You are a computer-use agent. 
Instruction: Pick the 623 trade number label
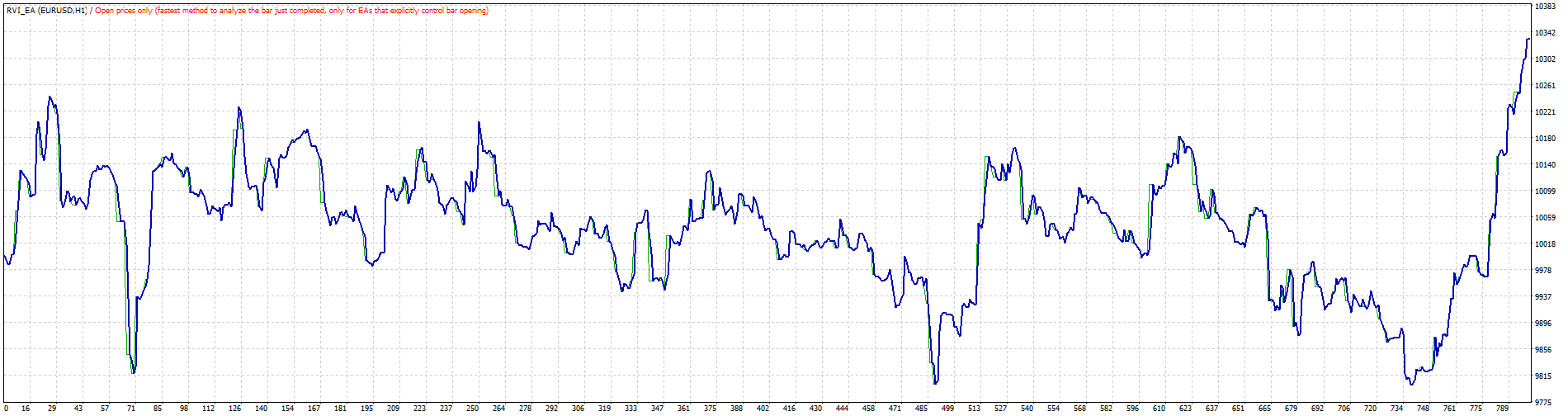tap(1185, 409)
